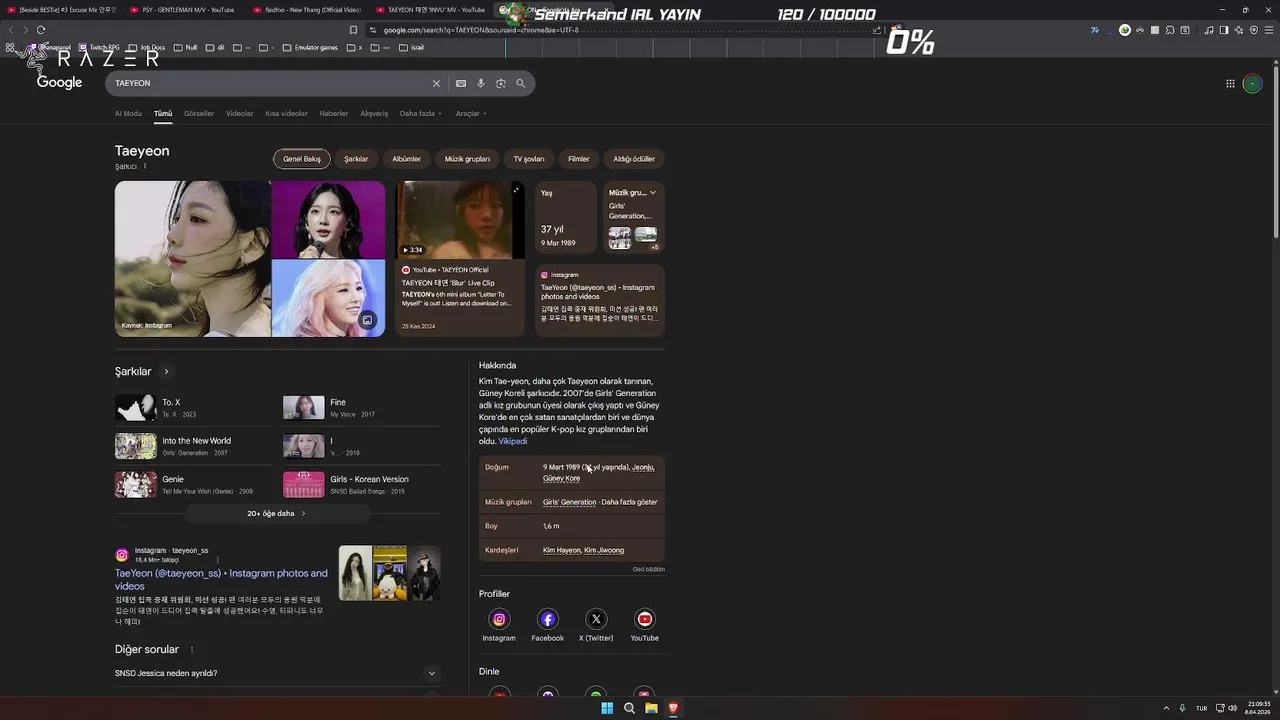Play the 'Blur' Live Clip video thumbnail
Screen dimensions: 1280x720
click(x=459, y=220)
